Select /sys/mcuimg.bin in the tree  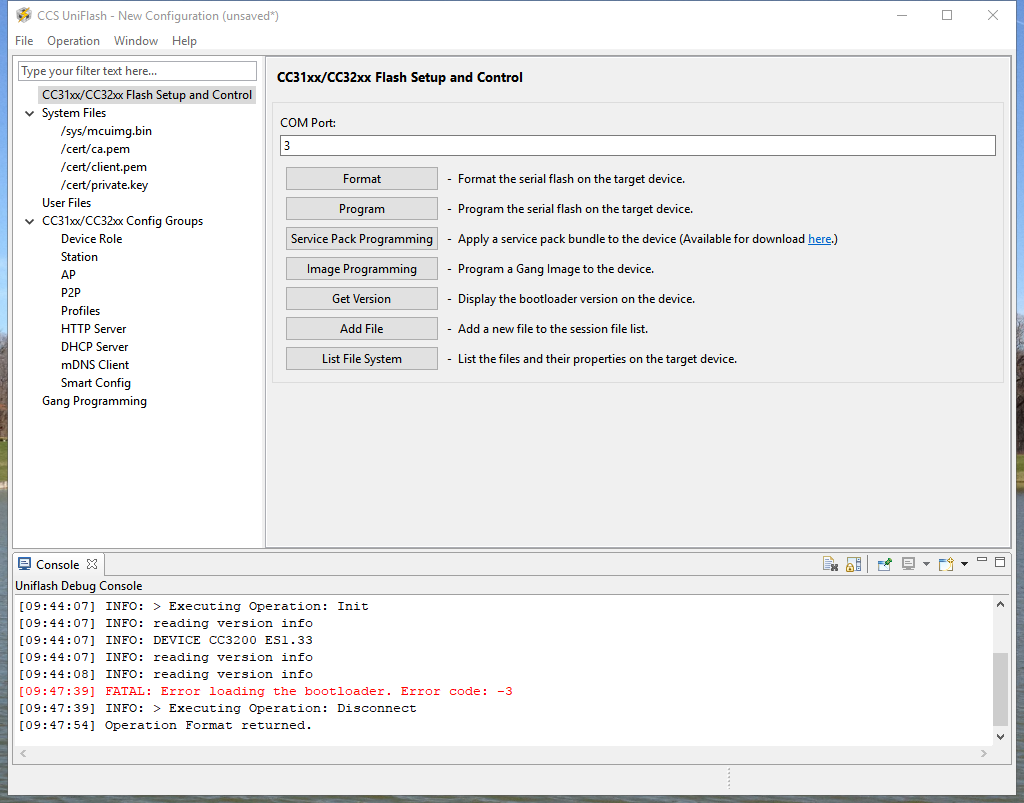coord(106,131)
